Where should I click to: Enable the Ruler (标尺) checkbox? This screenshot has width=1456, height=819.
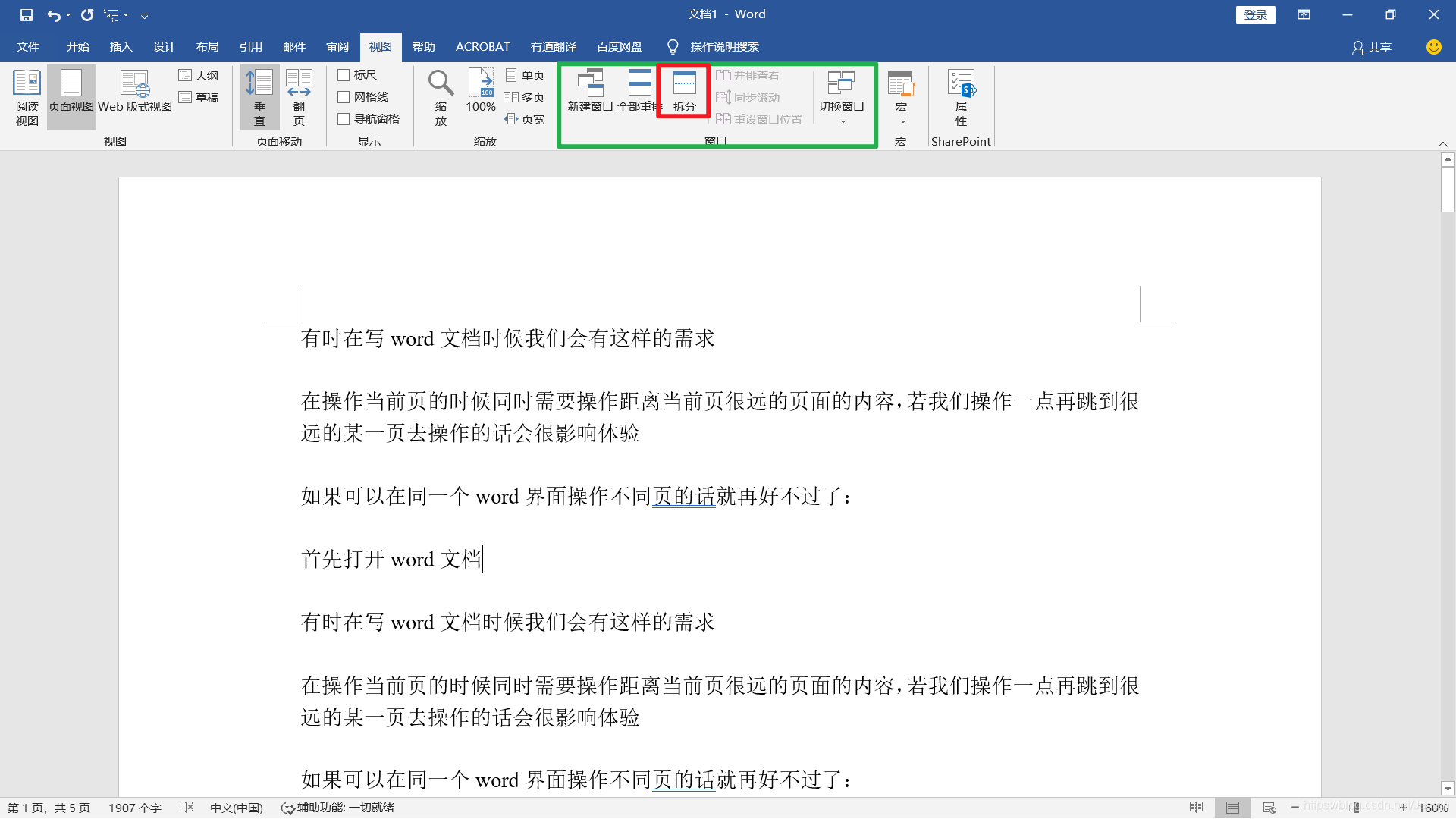(x=344, y=75)
